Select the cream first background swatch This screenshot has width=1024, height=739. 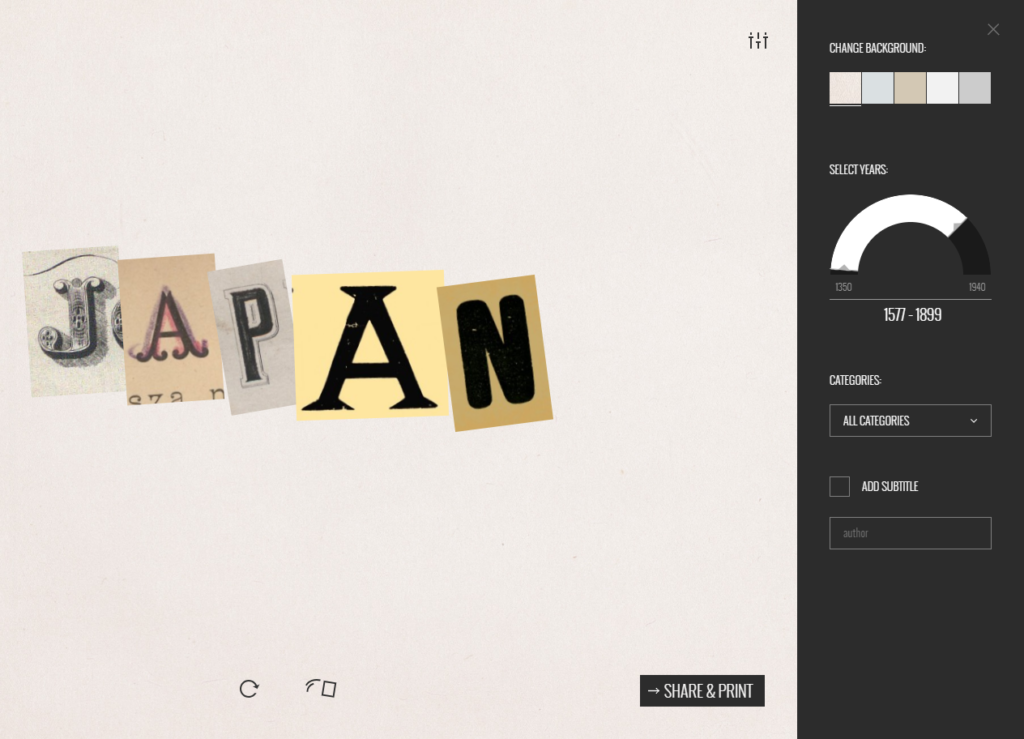[845, 87]
